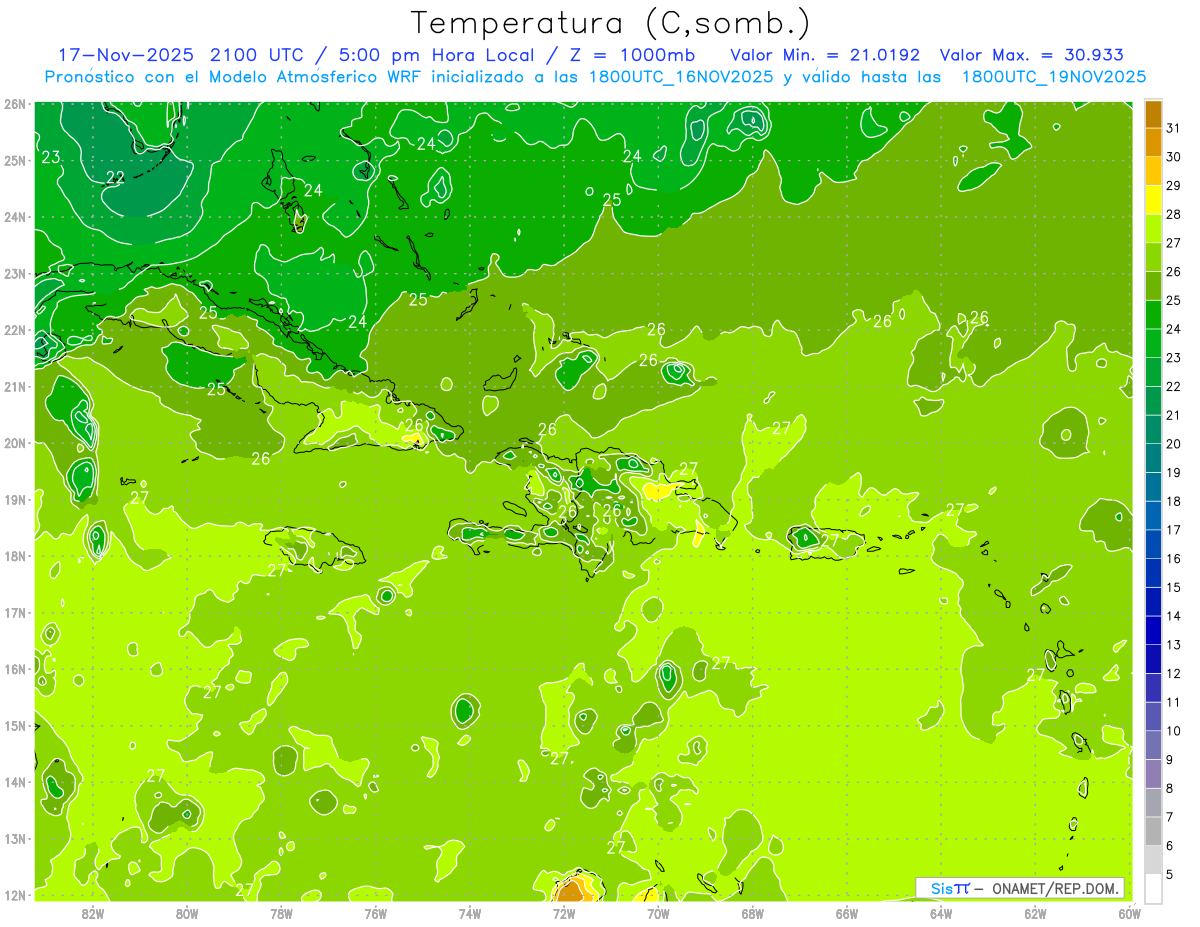The image size is (1200, 927).
Task: Pick the blue swatch between 15 and 16
Action: (1153, 573)
